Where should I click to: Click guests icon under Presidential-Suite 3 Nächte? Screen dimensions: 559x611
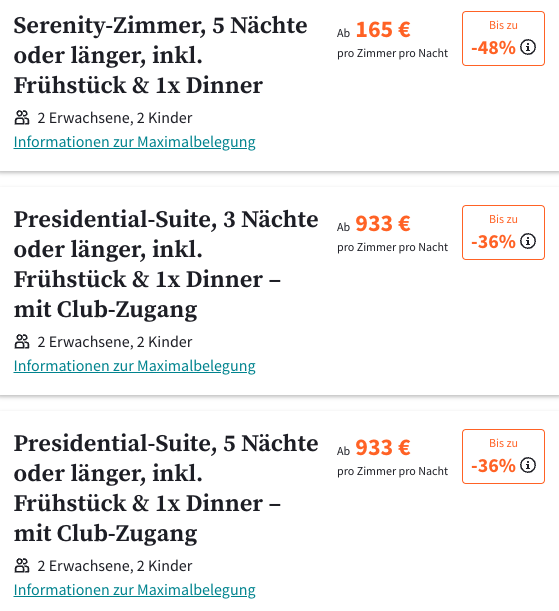22,342
